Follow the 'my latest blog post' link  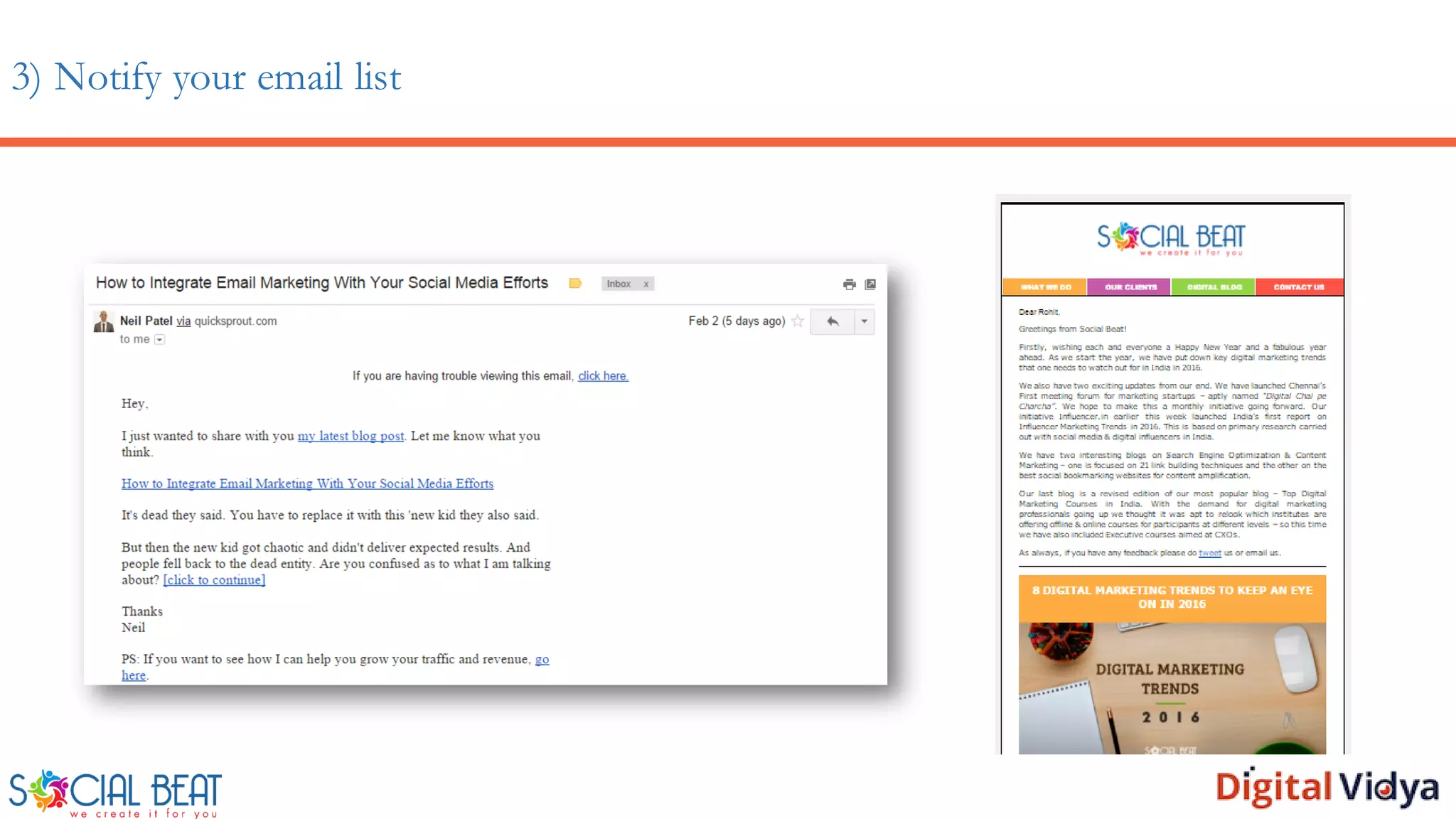350,436
